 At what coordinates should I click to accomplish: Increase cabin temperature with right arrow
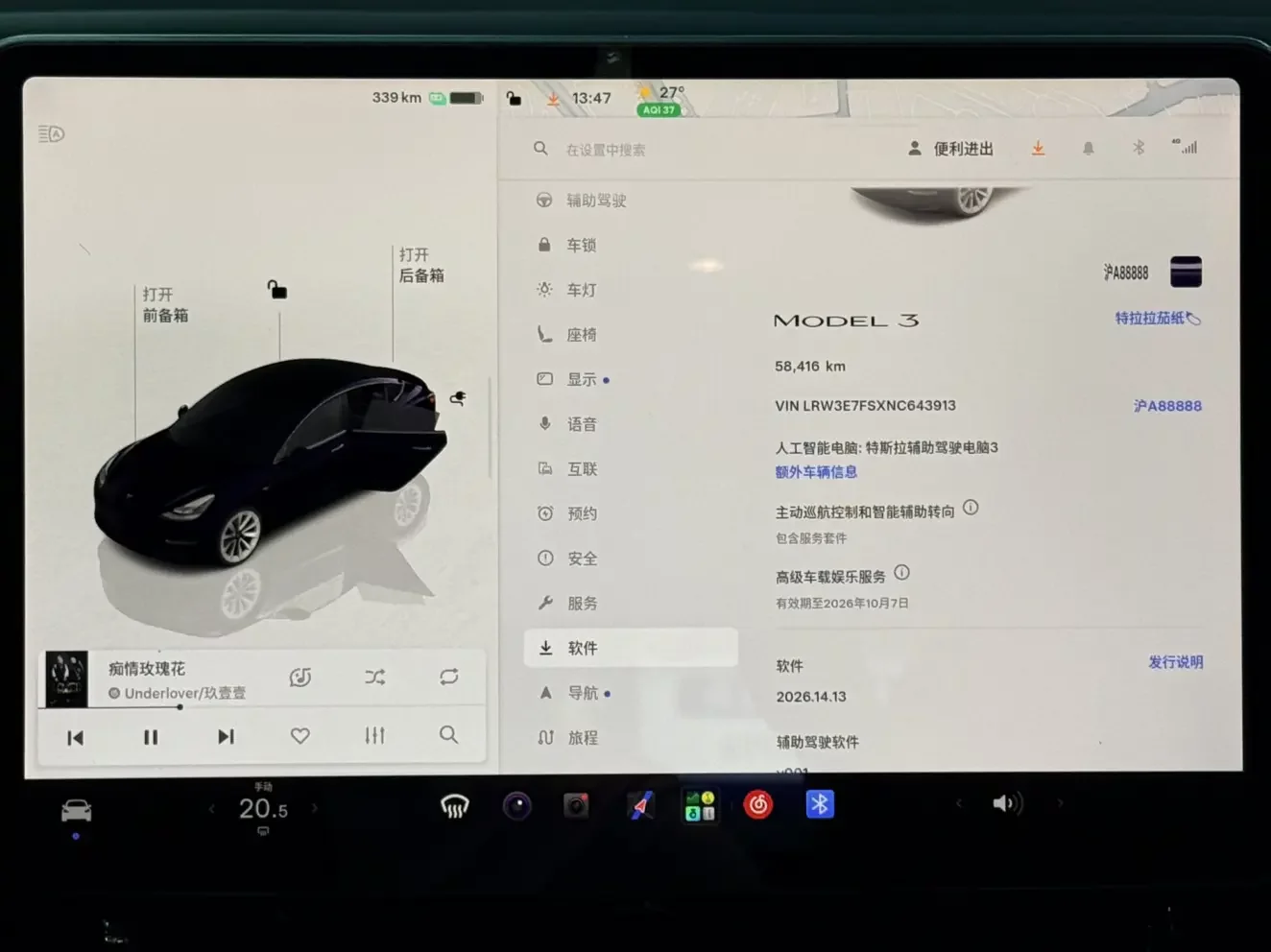click(314, 808)
